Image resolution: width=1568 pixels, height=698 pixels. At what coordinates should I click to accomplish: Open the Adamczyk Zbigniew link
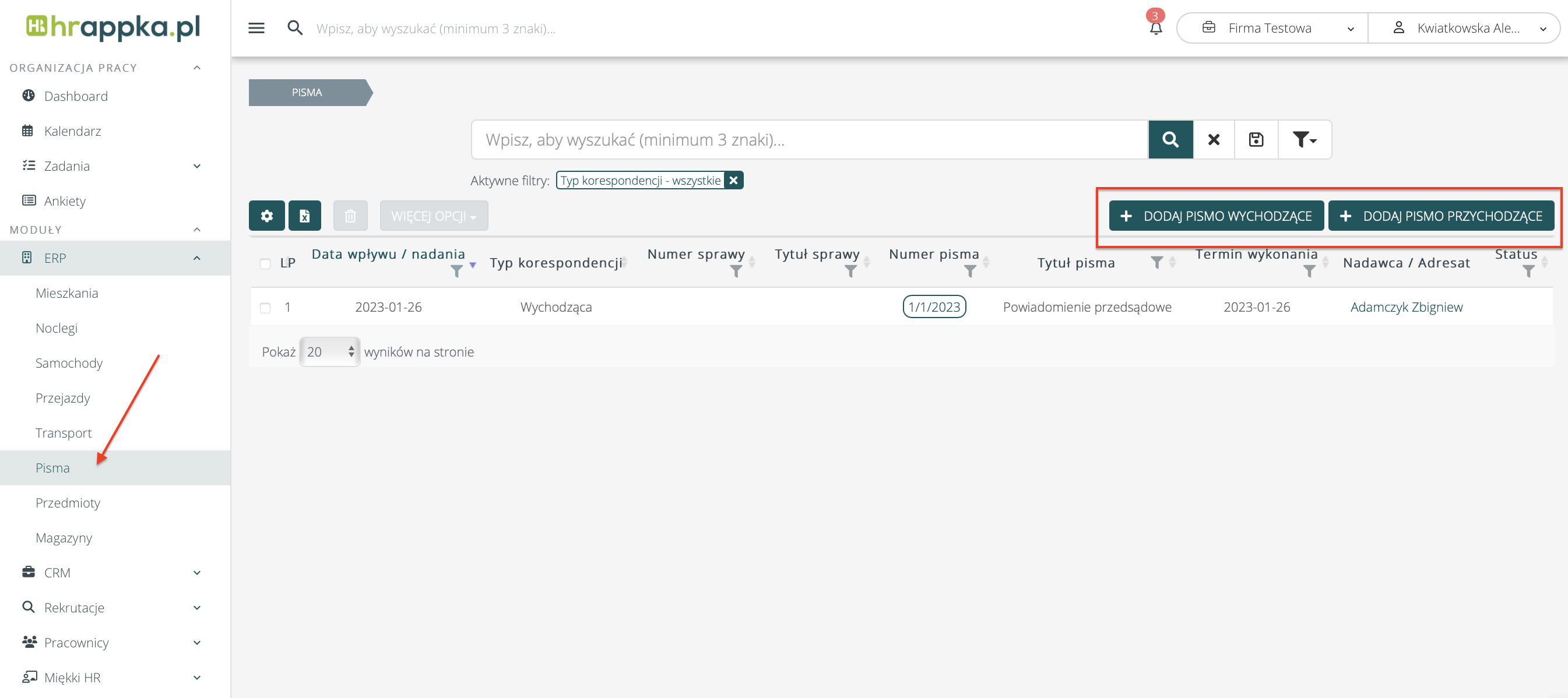click(1405, 306)
